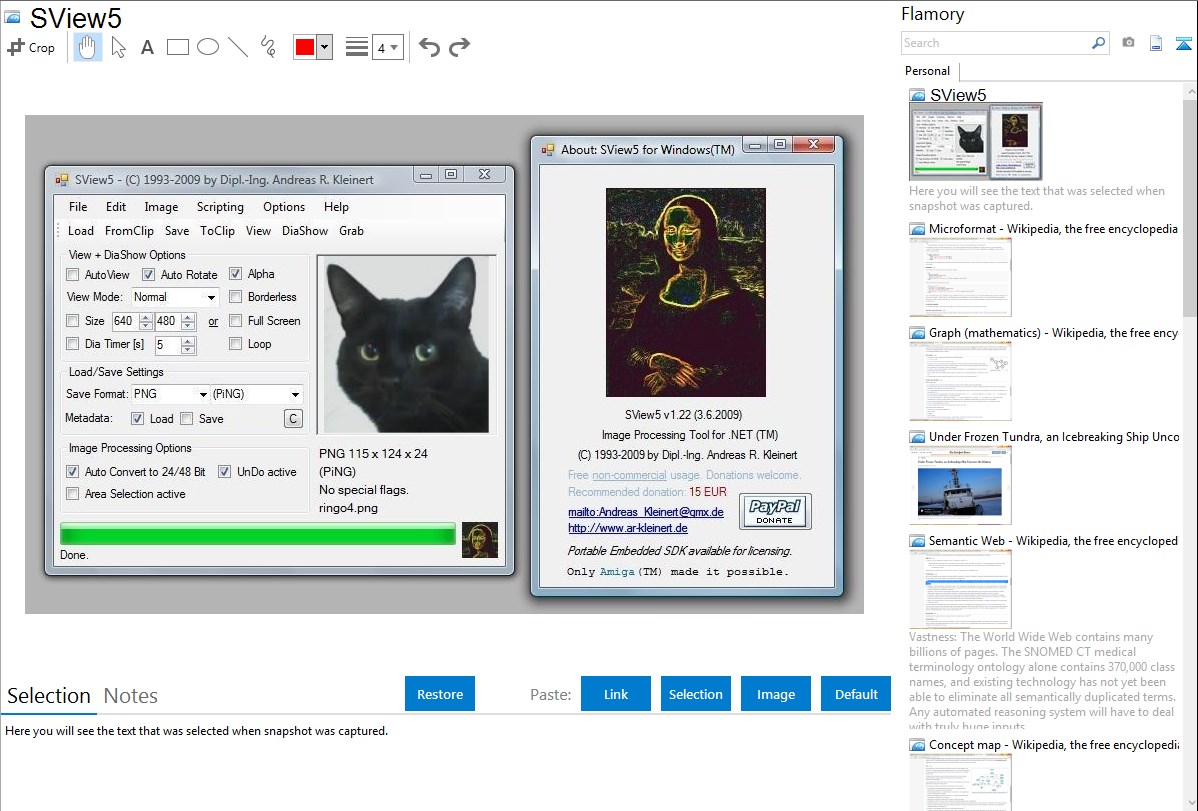Image resolution: width=1198 pixels, height=811 pixels.
Task: Open the color picker dropdown arrow
Action: click(324, 47)
